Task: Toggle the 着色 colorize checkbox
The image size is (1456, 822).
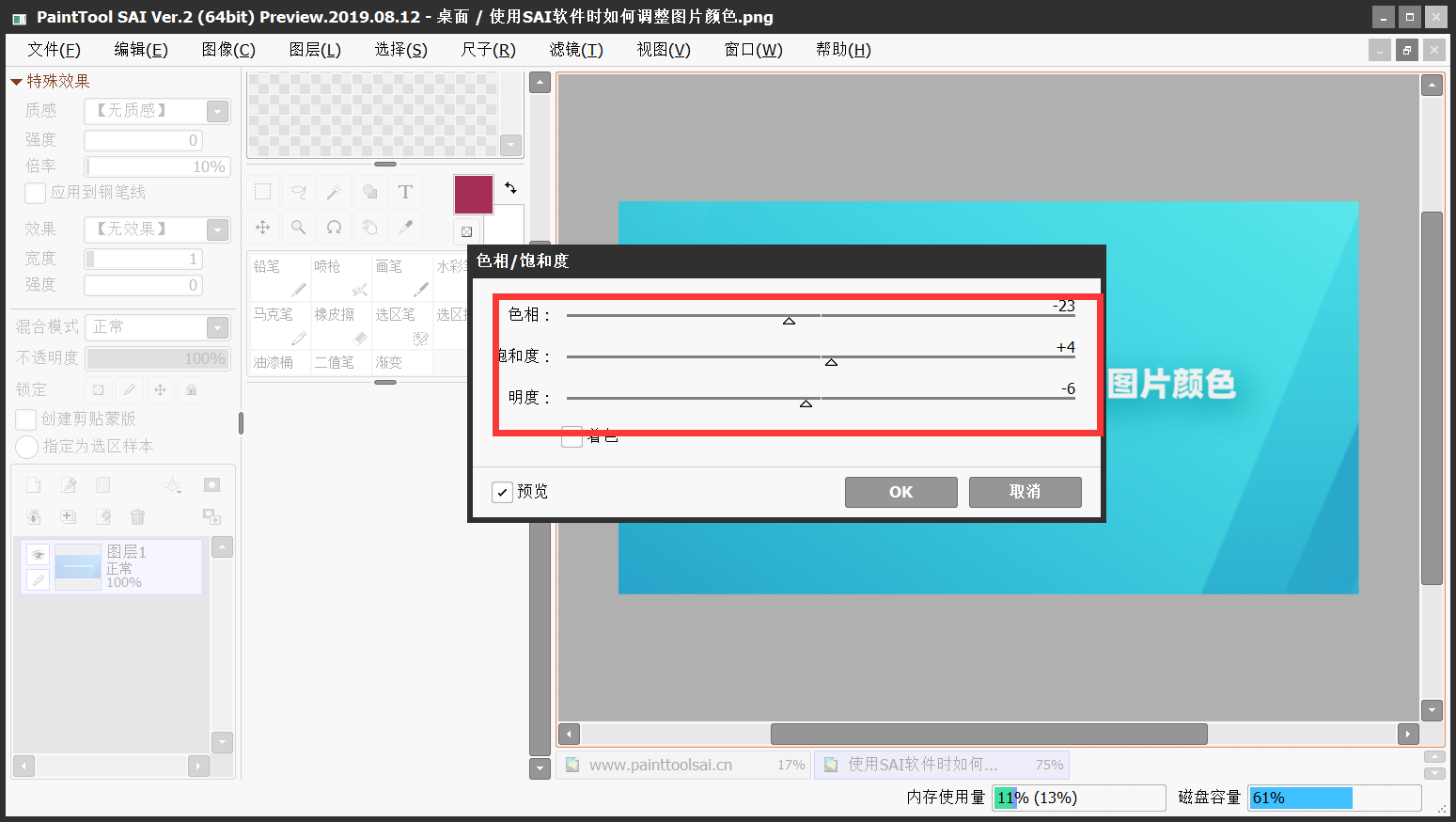Action: click(571, 436)
